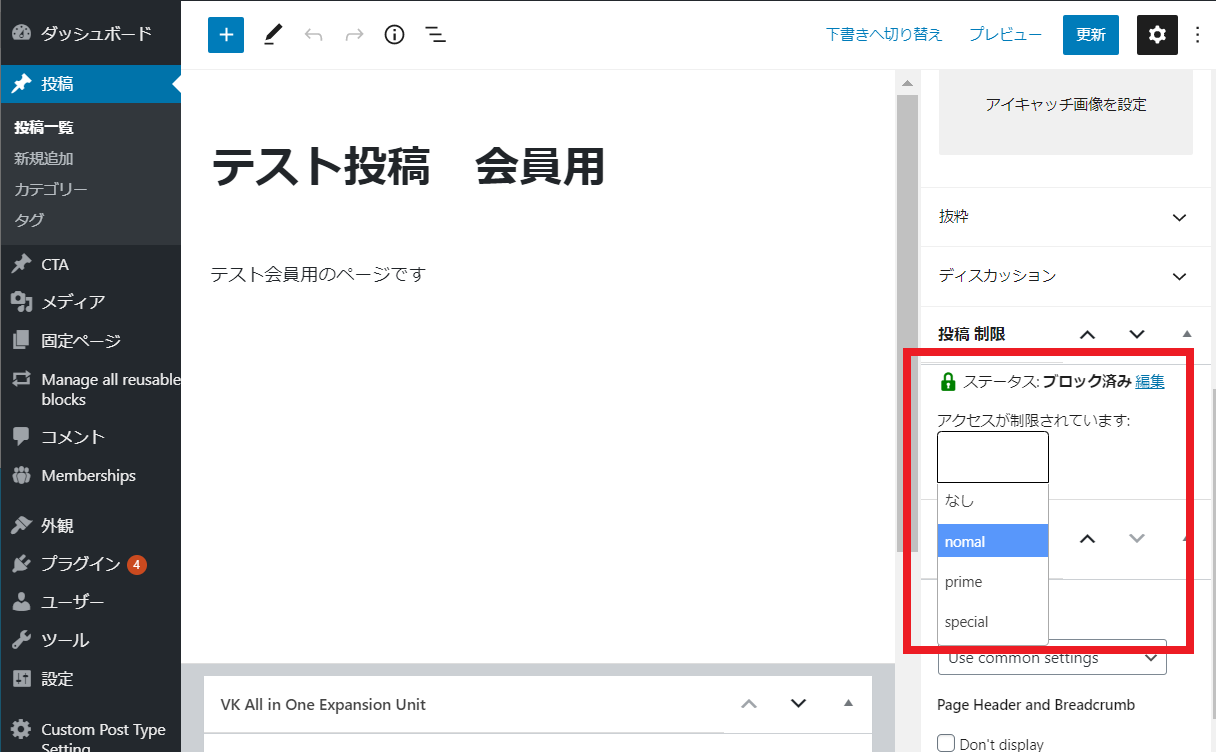Image resolution: width=1216 pixels, height=752 pixels.
Task: Choose なし from the access dropdown
Action: [x=993, y=501]
